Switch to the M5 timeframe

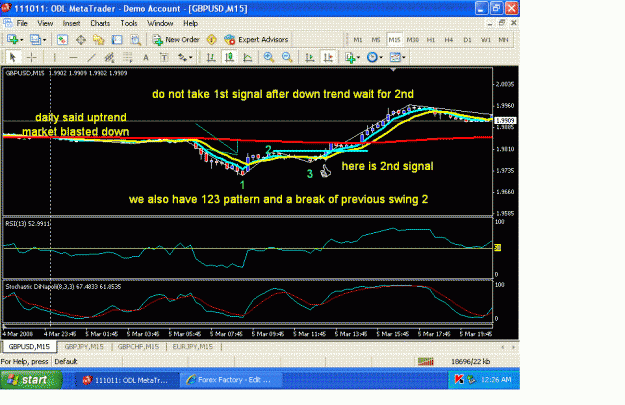click(x=375, y=40)
